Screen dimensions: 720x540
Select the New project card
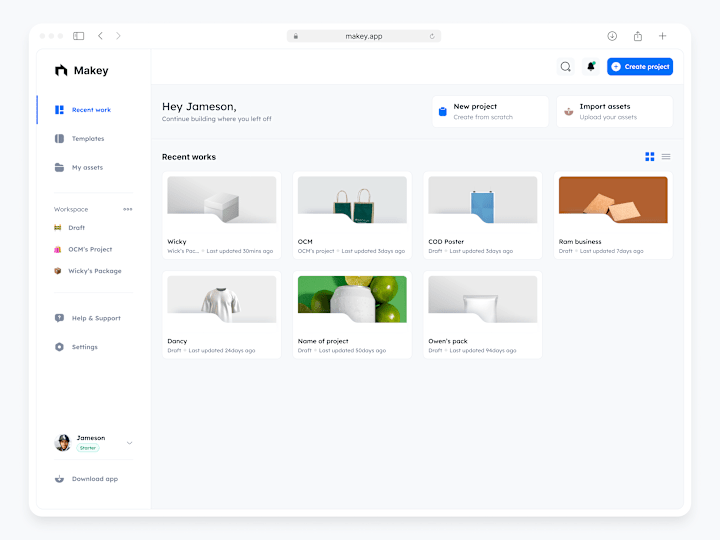pyautogui.click(x=490, y=112)
